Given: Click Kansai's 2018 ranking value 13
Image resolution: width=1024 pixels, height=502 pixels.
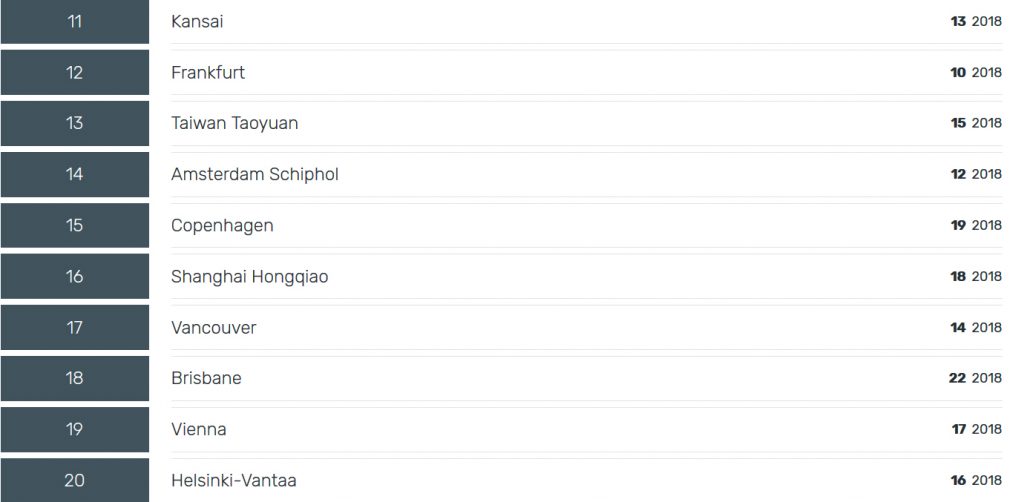Looking at the screenshot, I should (958, 21).
